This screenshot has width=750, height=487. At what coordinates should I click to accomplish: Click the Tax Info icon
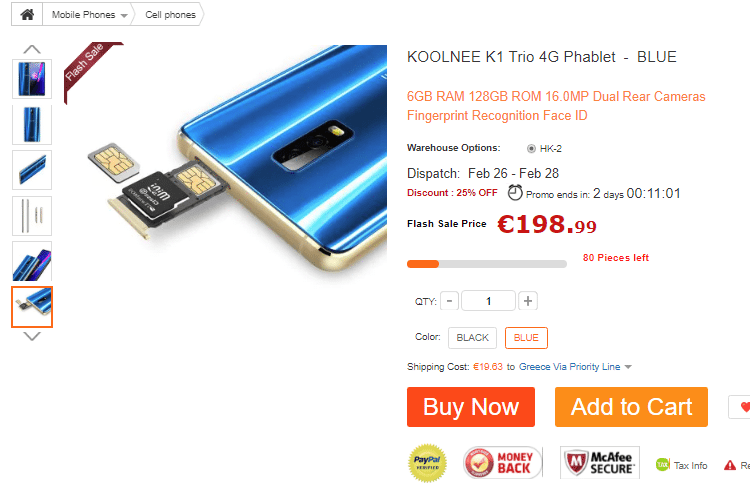[x=662, y=465]
